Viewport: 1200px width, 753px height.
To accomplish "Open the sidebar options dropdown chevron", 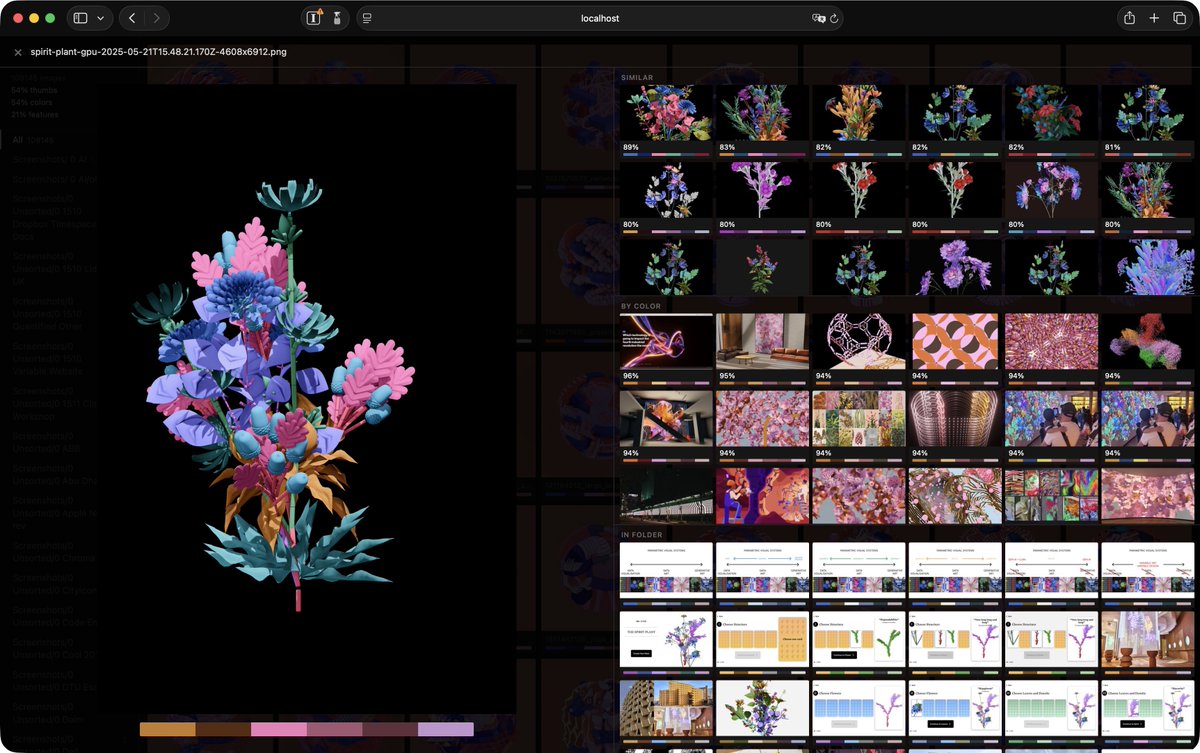I will pyautogui.click(x=102, y=18).
